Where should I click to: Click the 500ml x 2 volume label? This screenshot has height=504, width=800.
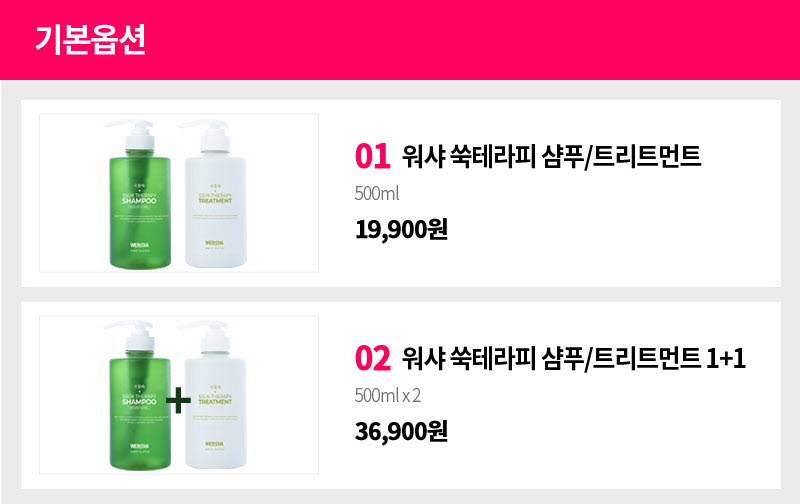[x=388, y=396]
